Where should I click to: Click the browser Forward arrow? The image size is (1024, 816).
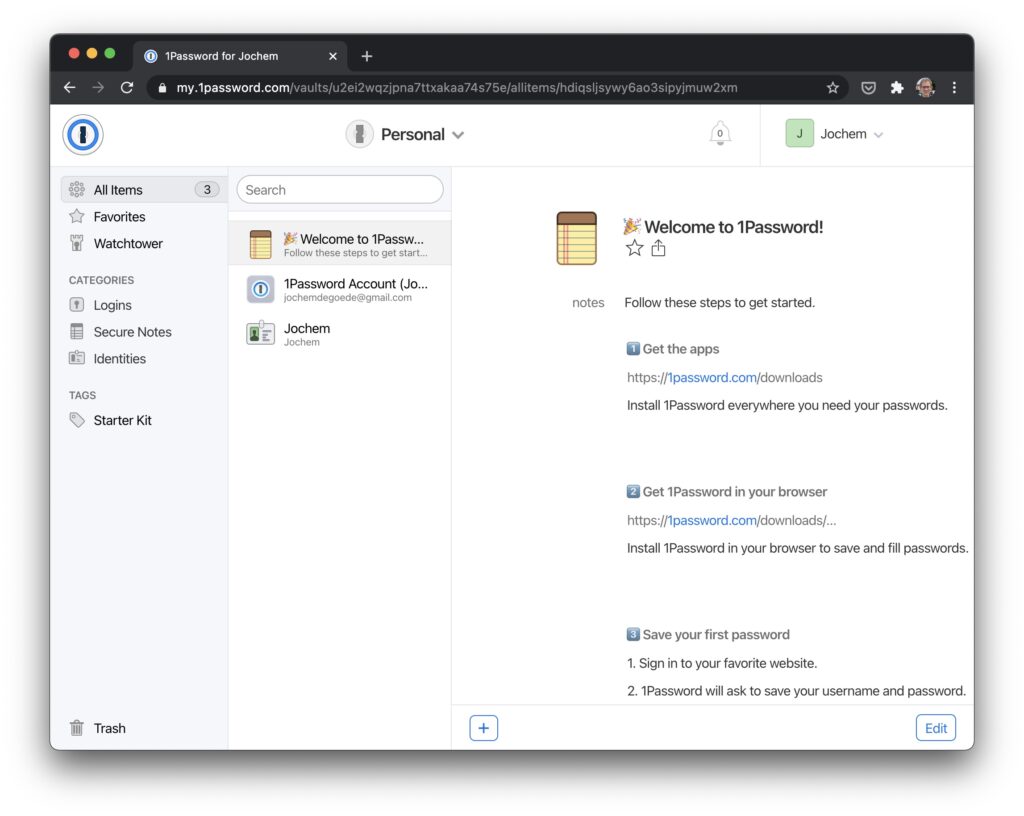98,87
